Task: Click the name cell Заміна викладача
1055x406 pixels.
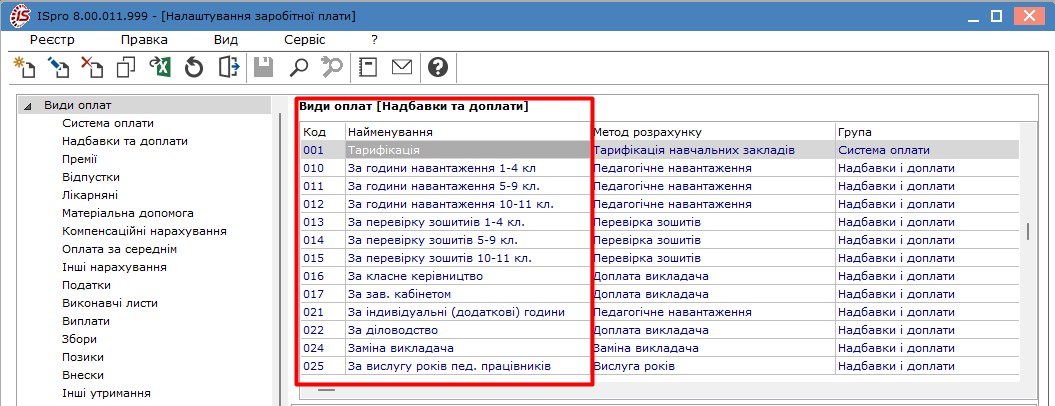Action: coord(468,348)
